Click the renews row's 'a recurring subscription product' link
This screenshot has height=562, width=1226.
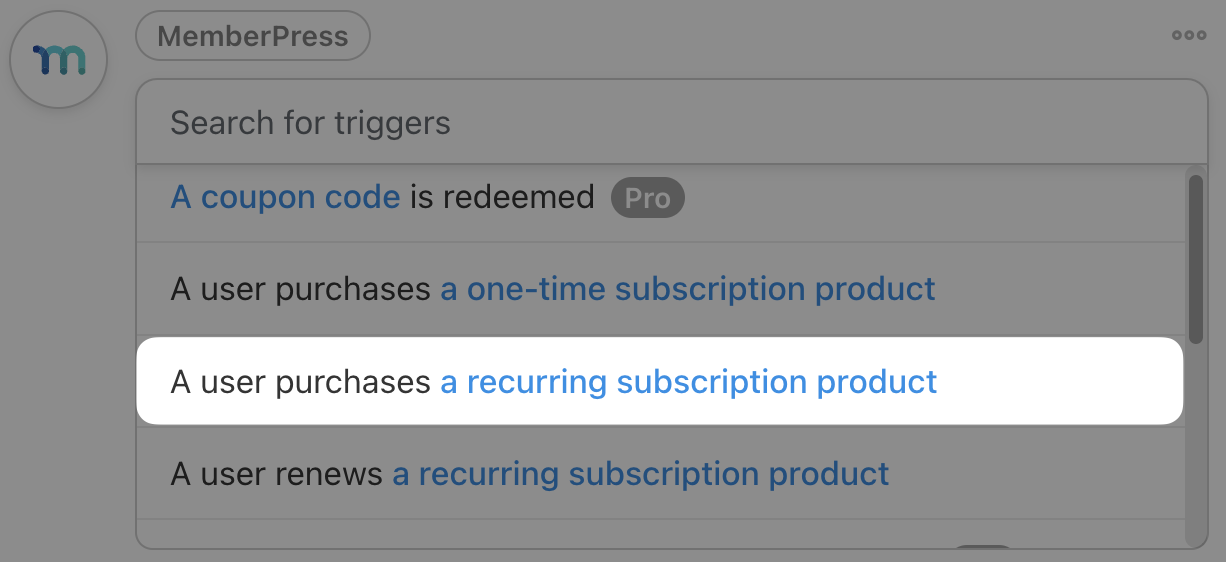point(640,473)
